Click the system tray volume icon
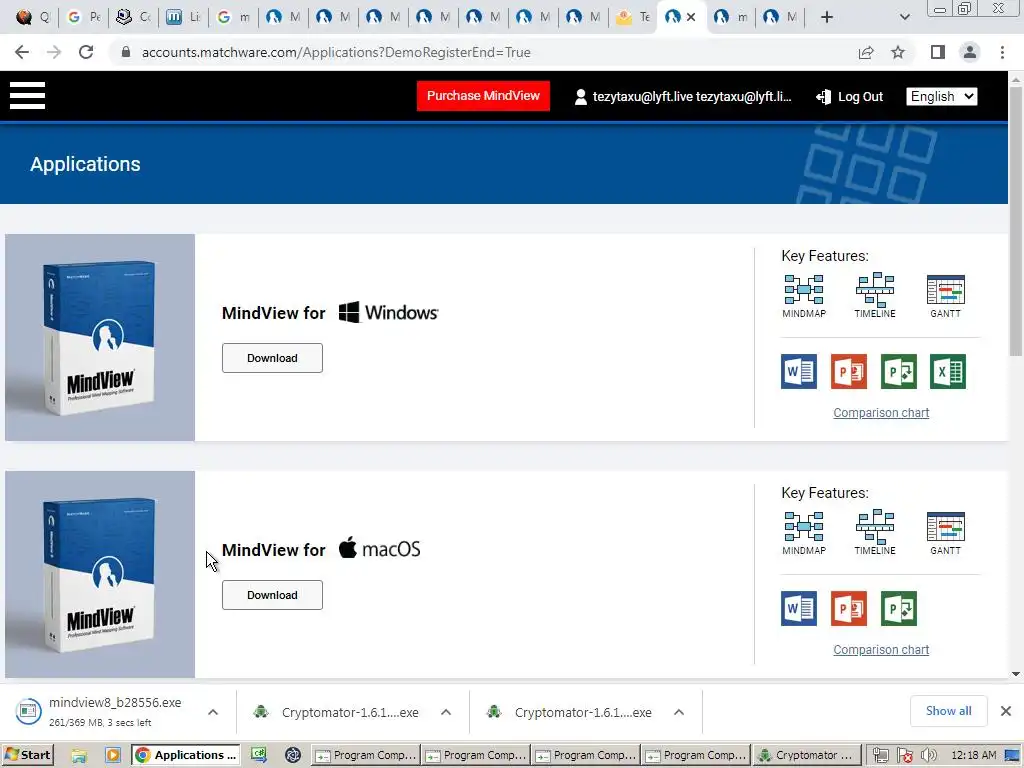This screenshot has height=768, width=1024. [x=929, y=756]
